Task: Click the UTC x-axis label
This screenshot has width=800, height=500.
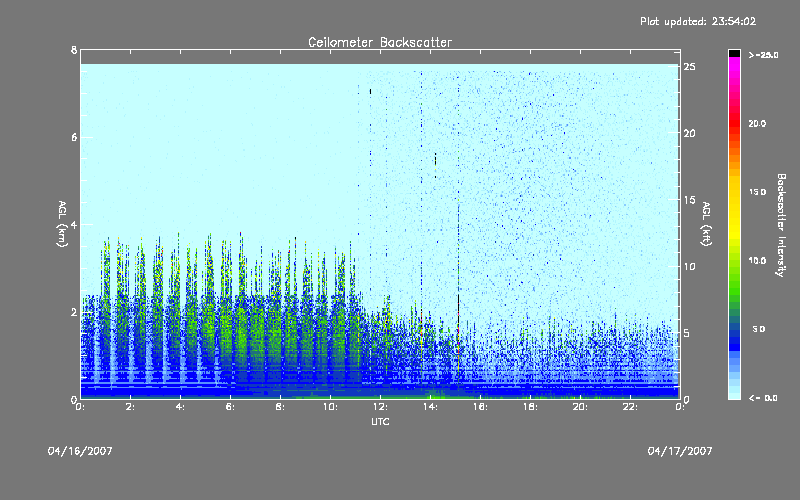Action: (x=380, y=421)
